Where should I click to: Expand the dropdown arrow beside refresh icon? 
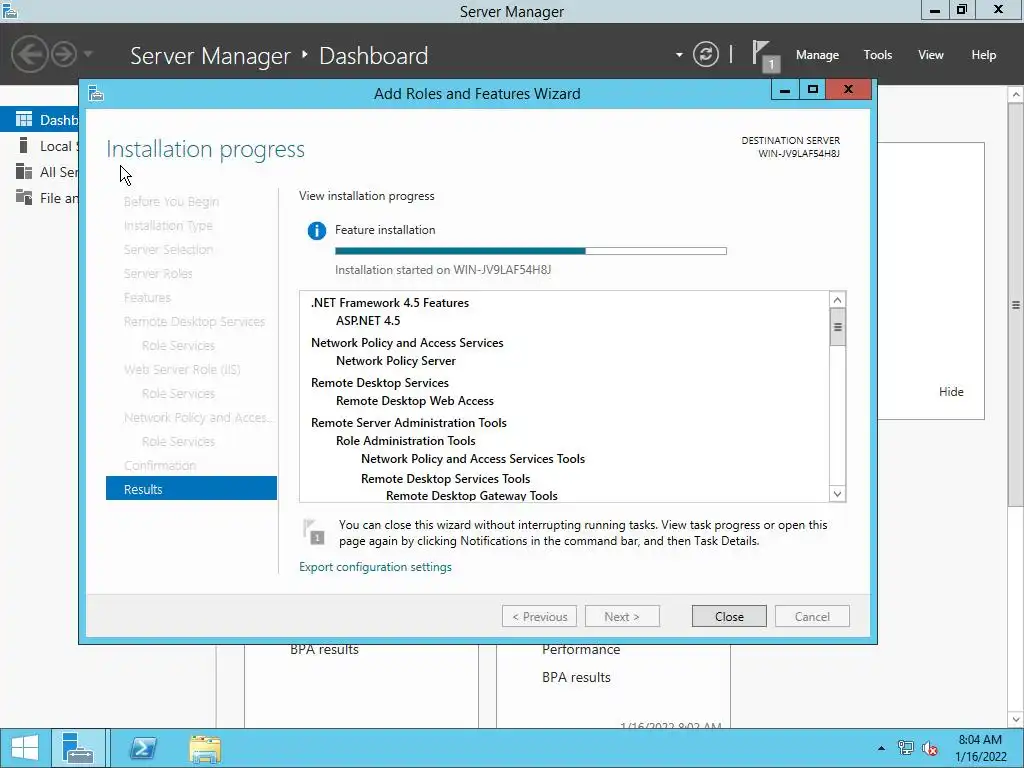point(679,55)
